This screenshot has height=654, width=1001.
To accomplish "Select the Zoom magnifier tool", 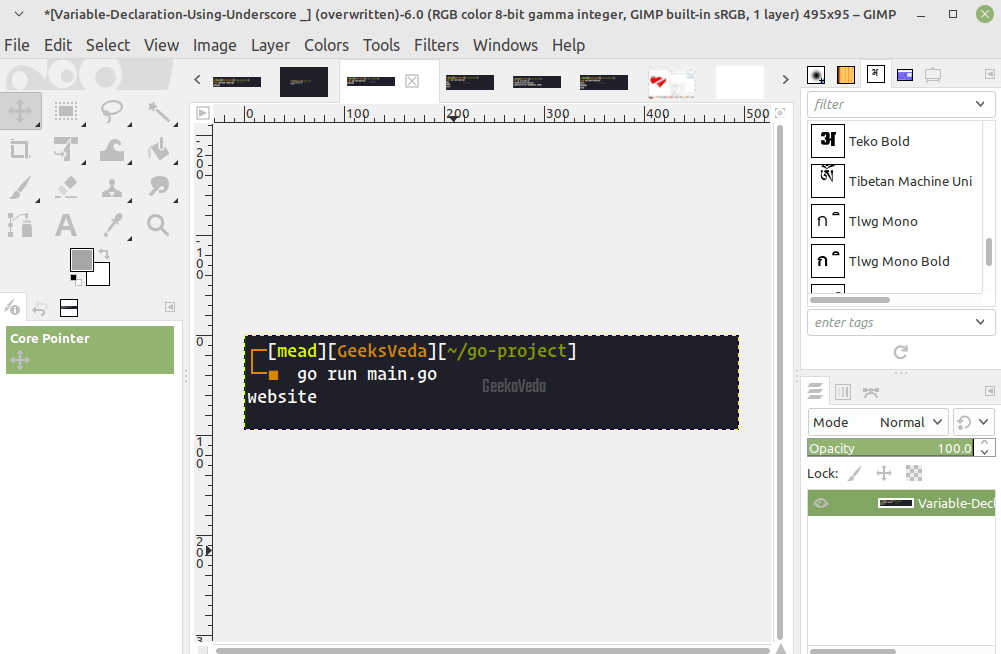I will pos(158,225).
